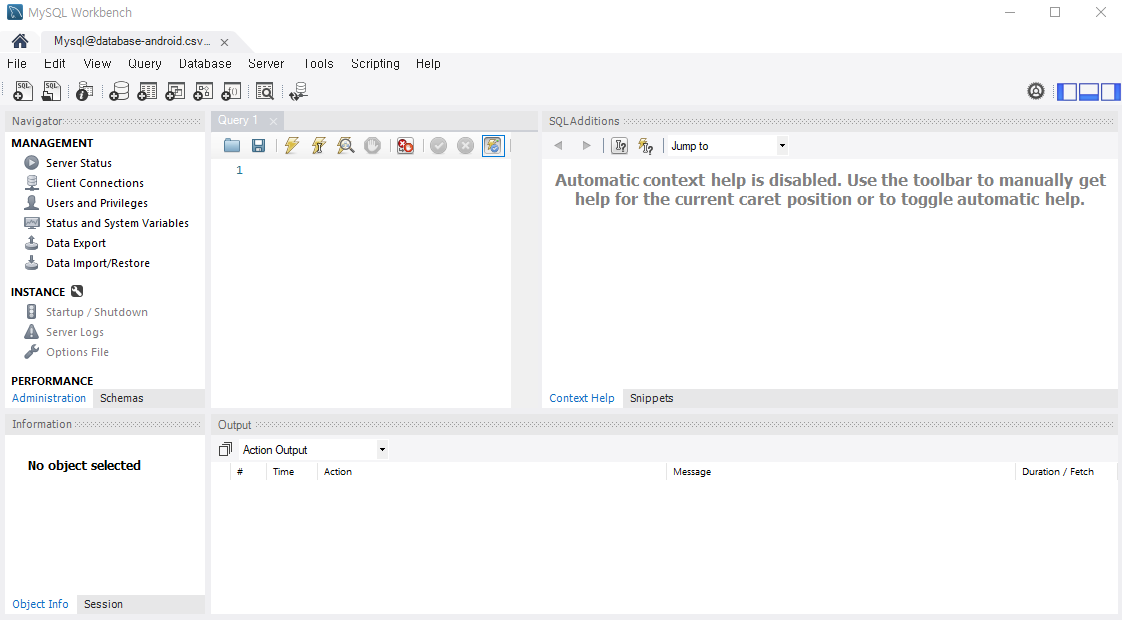Close the Query 1 tab
The height and width of the screenshot is (620, 1122).
[273, 121]
